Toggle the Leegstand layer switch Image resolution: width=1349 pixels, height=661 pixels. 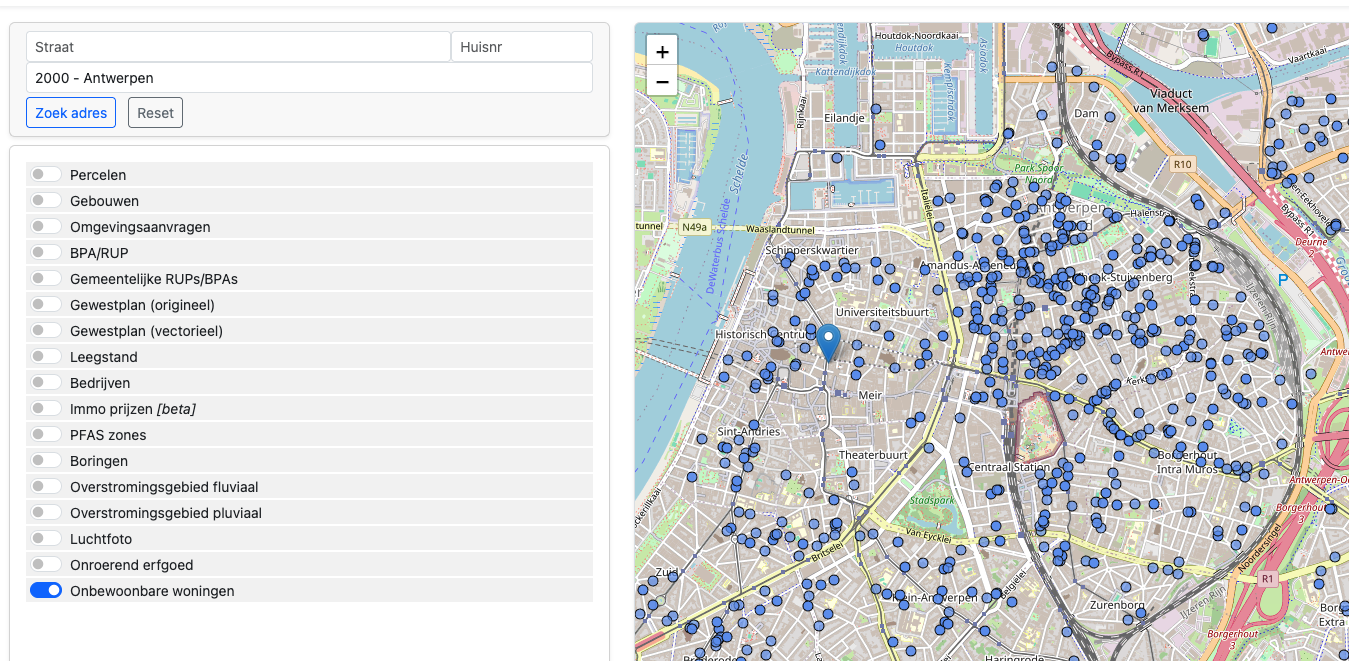tap(46, 357)
